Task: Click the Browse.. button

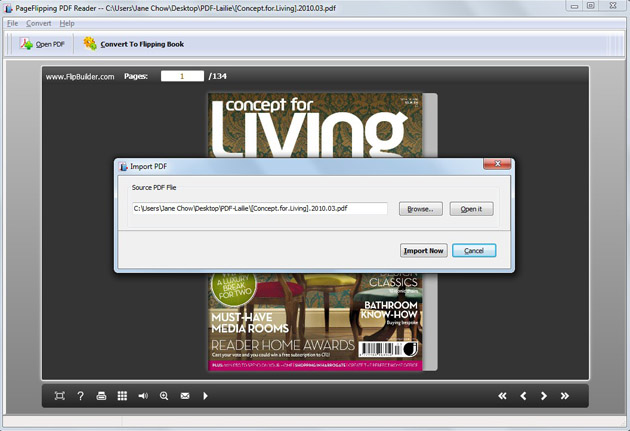Action: (x=421, y=209)
